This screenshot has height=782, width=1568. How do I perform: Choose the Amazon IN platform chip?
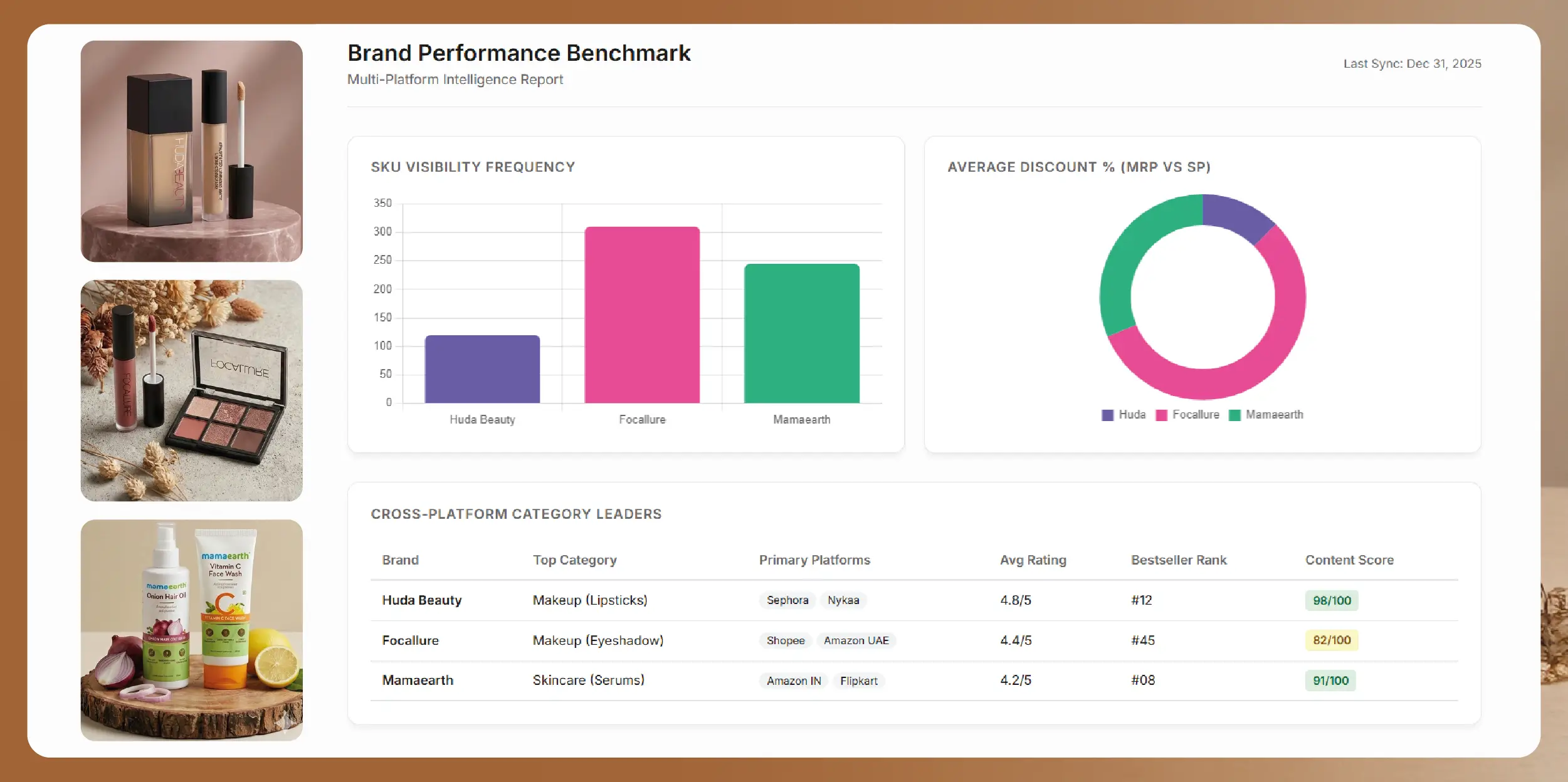793,680
